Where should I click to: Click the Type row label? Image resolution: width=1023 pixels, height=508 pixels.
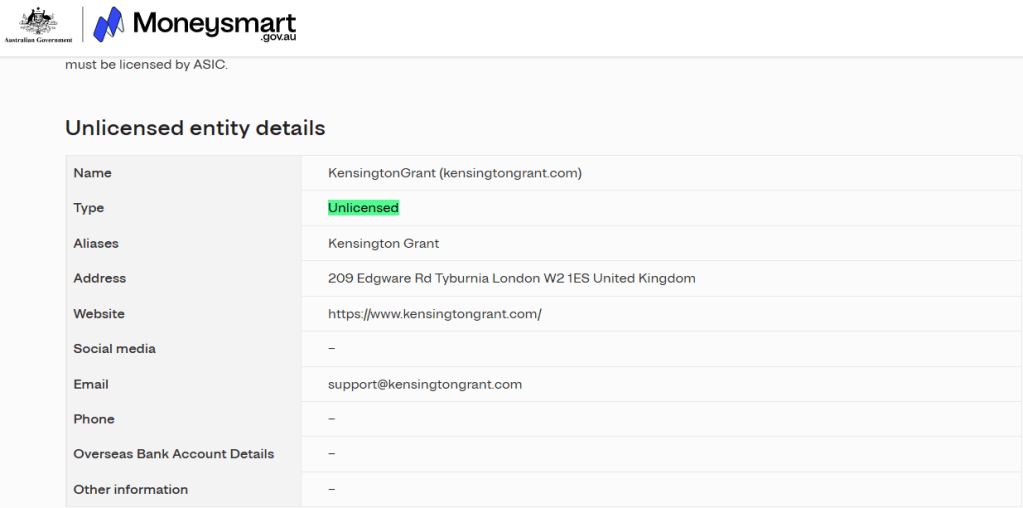(x=88, y=208)
